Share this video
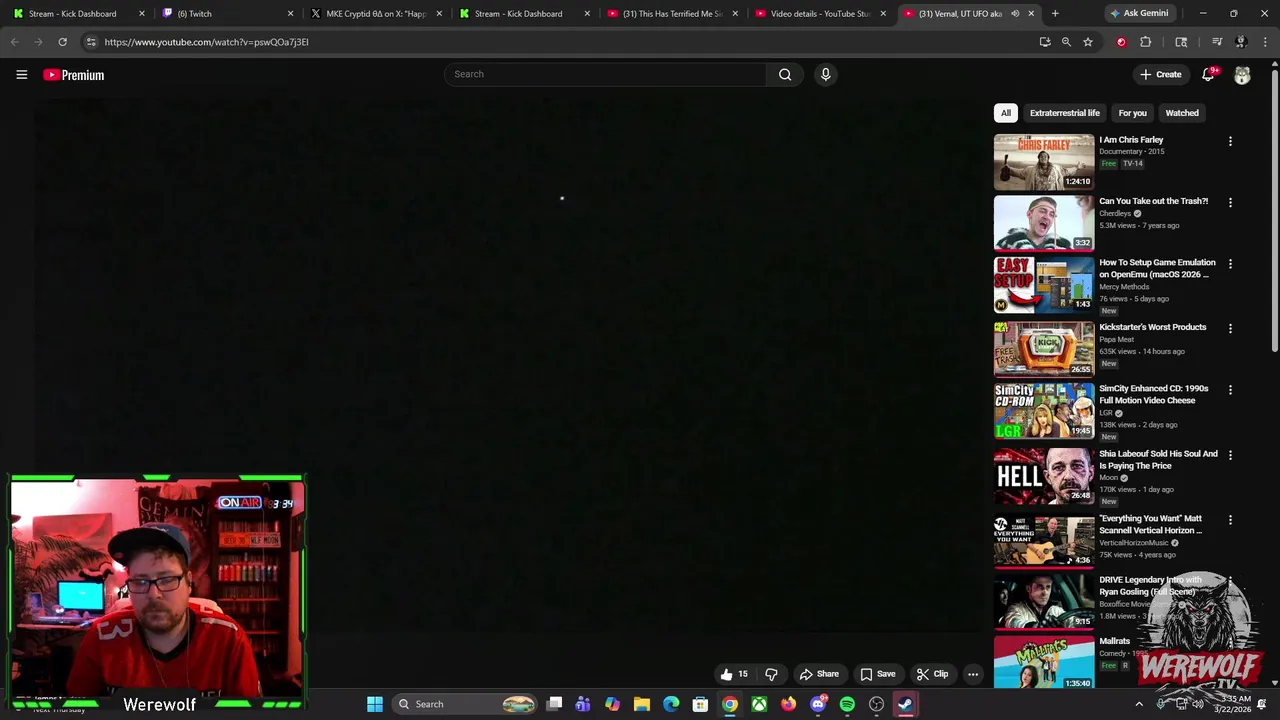This screenshot has width=1280, height=720. click(x=818, y=674)
